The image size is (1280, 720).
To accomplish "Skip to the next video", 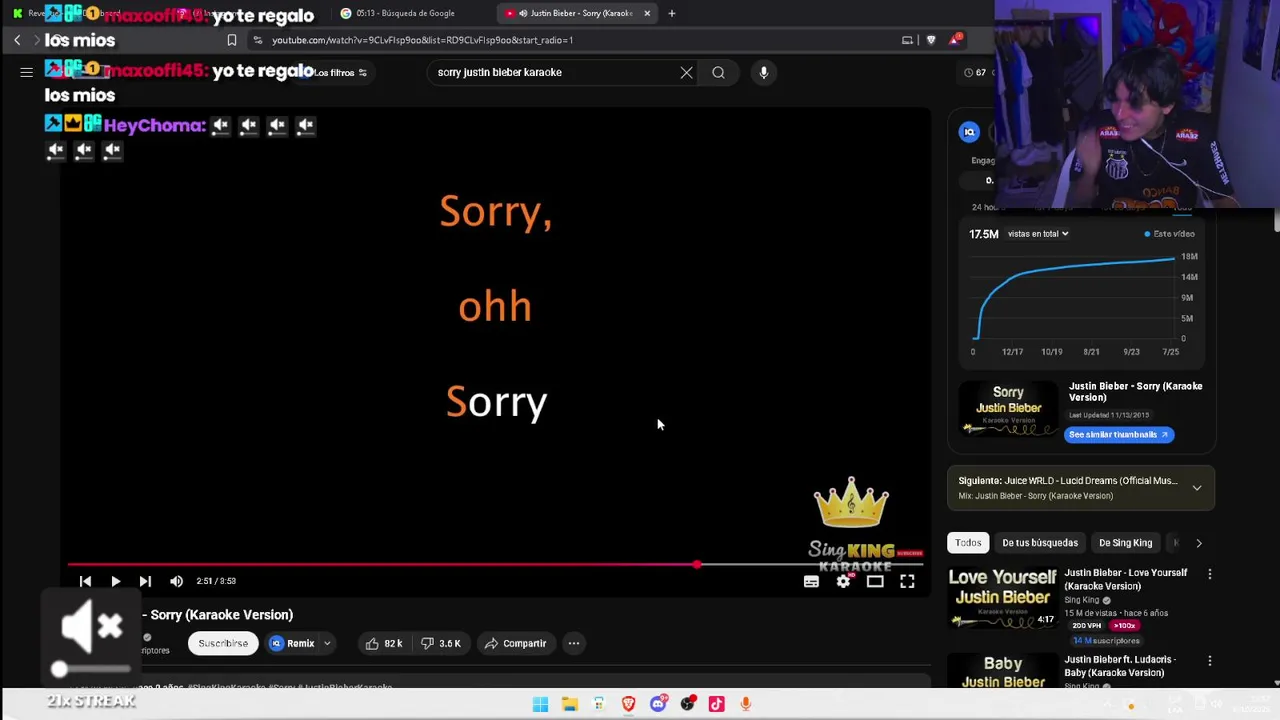I will [x=145, y=581].
